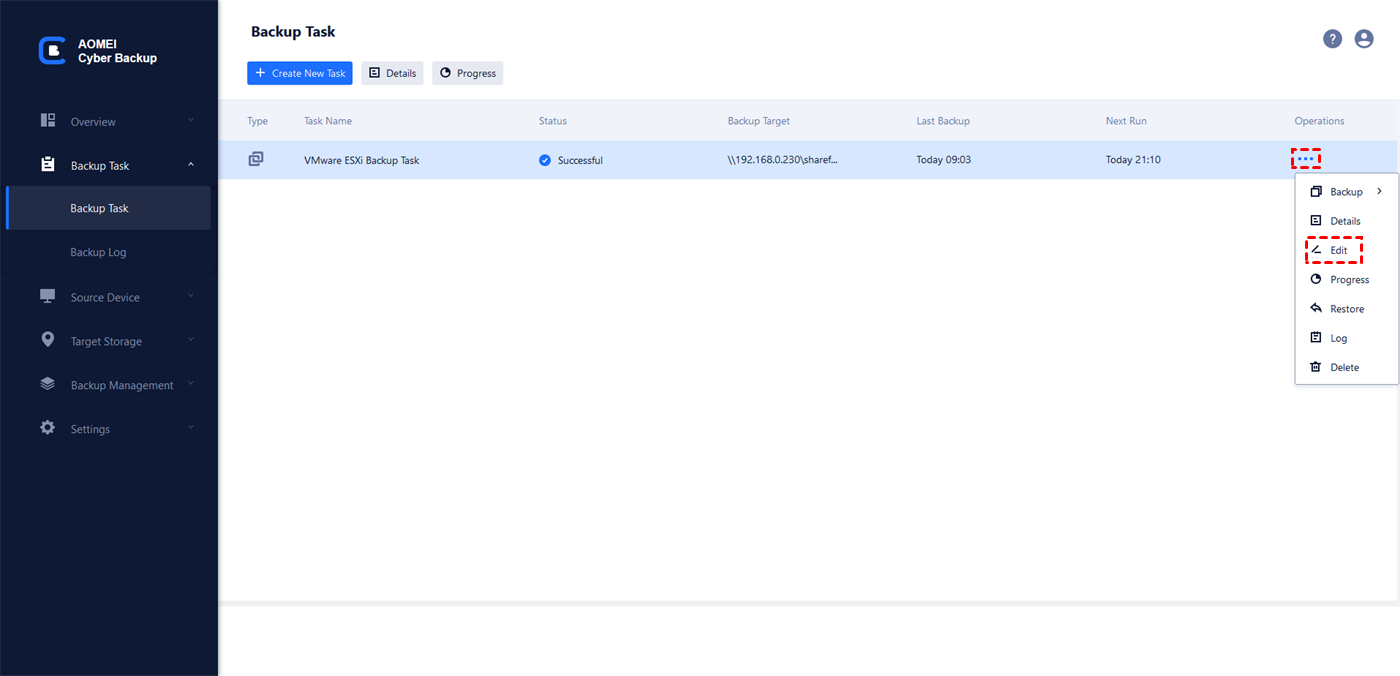1400x676 pixels.
Task: Open the Backup submenu arrow in context menu
Action: coord(1380,191)
